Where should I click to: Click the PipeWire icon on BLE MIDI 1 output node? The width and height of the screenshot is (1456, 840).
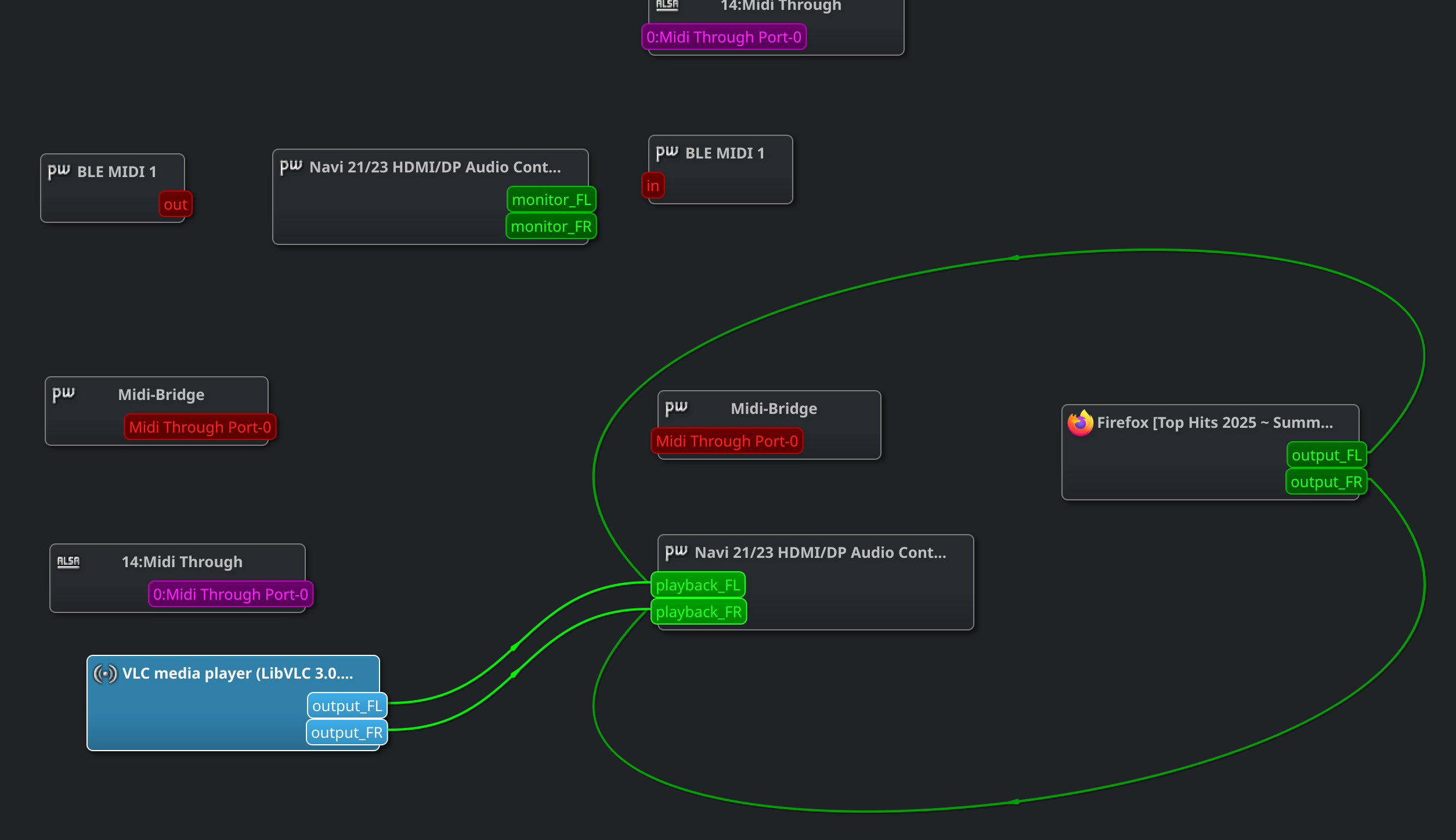59,171
